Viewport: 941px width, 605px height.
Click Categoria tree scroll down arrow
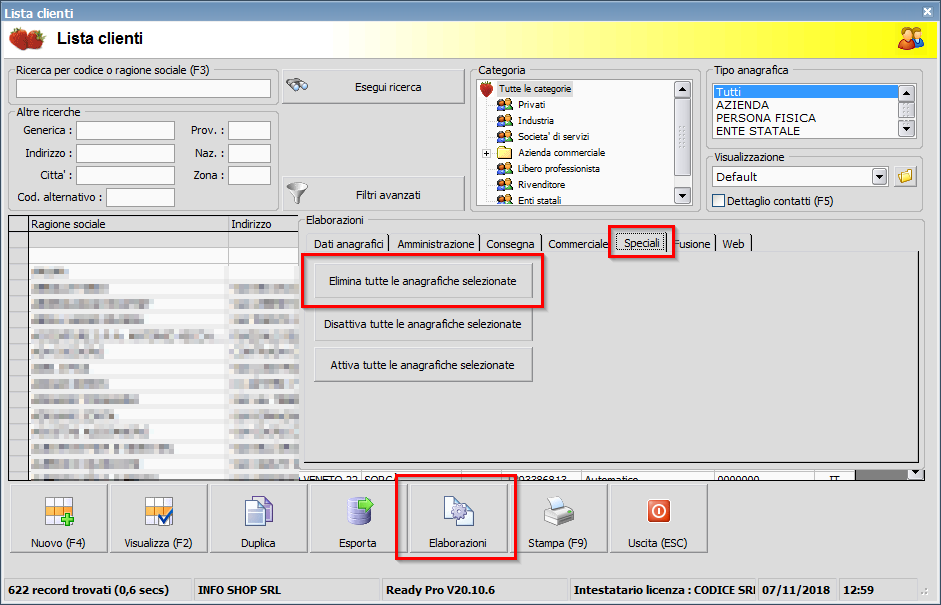(682, 196)
